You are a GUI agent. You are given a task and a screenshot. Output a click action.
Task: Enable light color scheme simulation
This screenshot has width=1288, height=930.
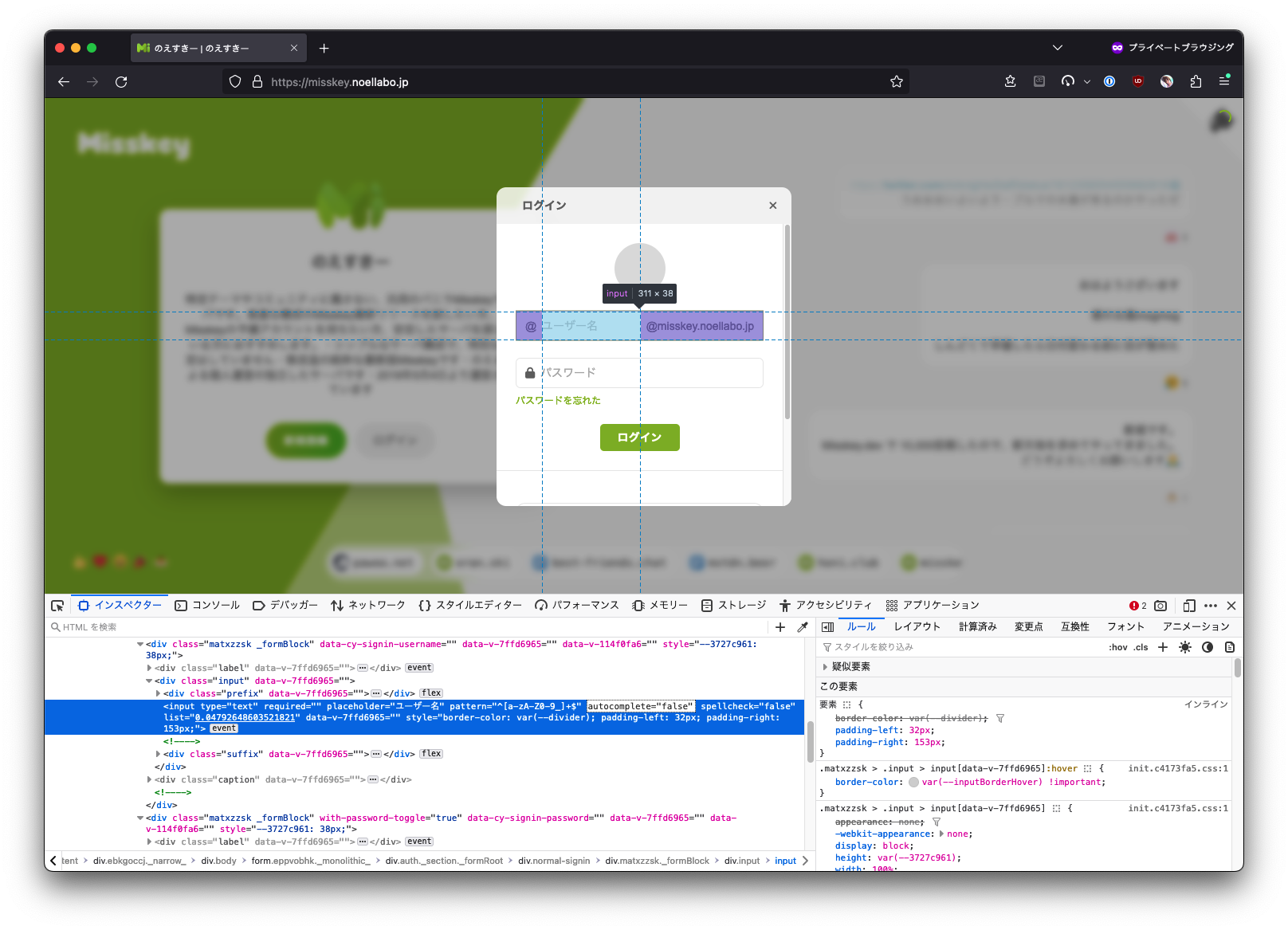tap(1185, 647)
